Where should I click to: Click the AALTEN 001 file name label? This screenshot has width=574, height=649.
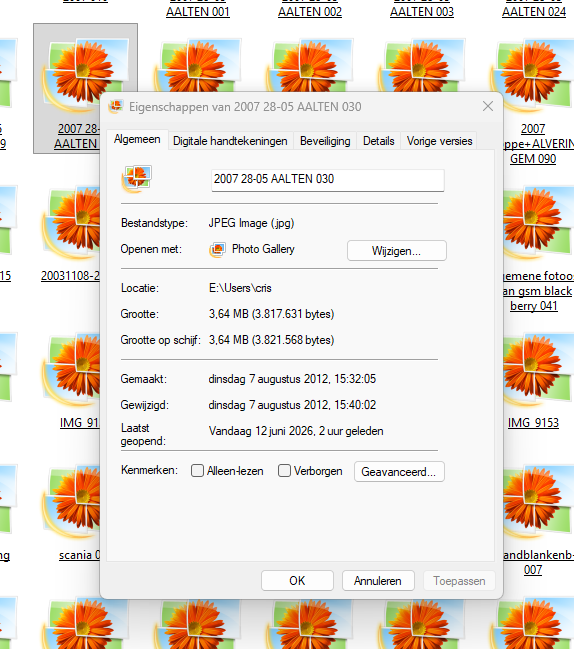[198, 12]
